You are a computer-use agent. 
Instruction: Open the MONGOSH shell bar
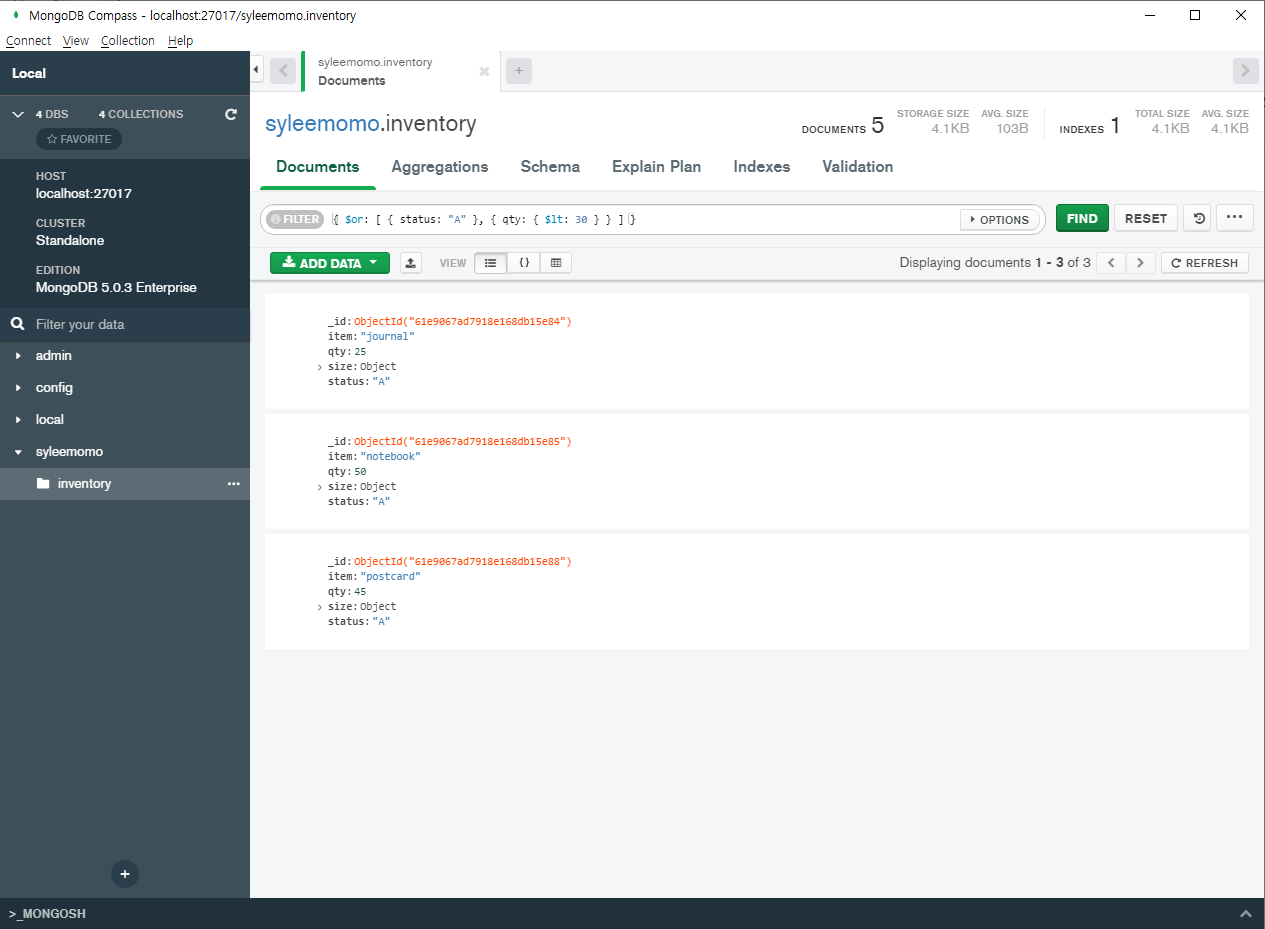click(632, 914)
